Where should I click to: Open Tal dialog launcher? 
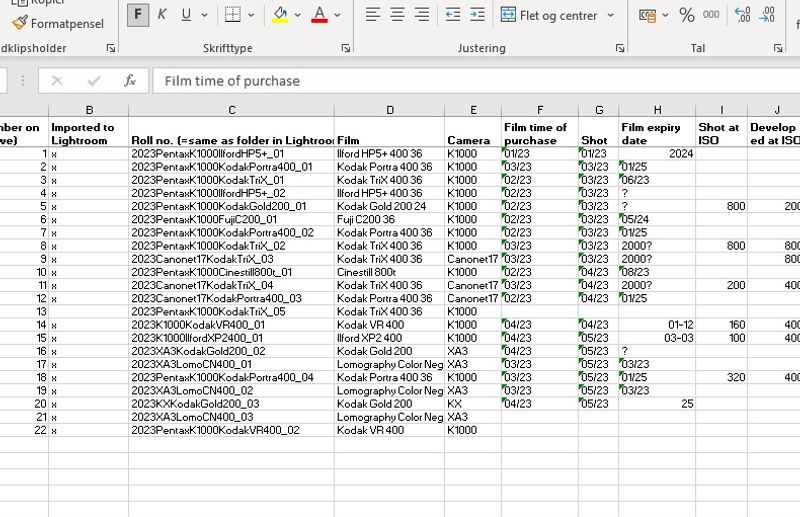(x=778, y=48)
